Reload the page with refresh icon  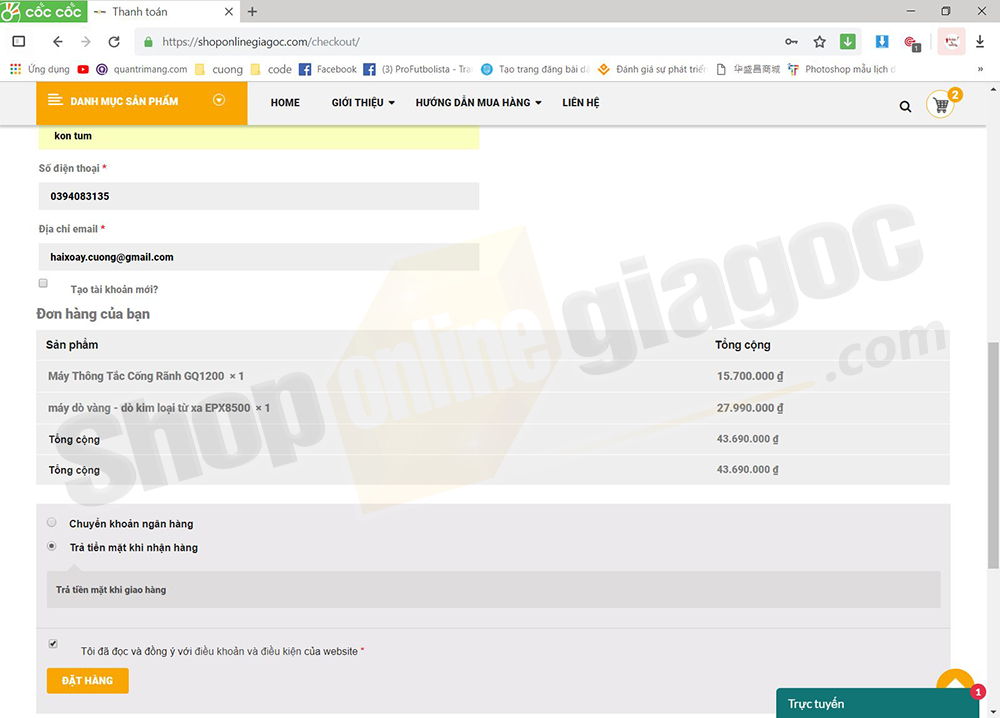114,42
